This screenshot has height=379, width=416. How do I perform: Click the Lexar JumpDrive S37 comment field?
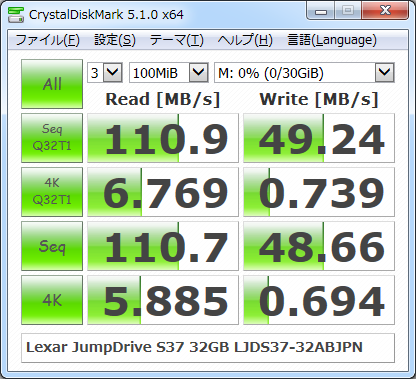(x=208, y=348)
